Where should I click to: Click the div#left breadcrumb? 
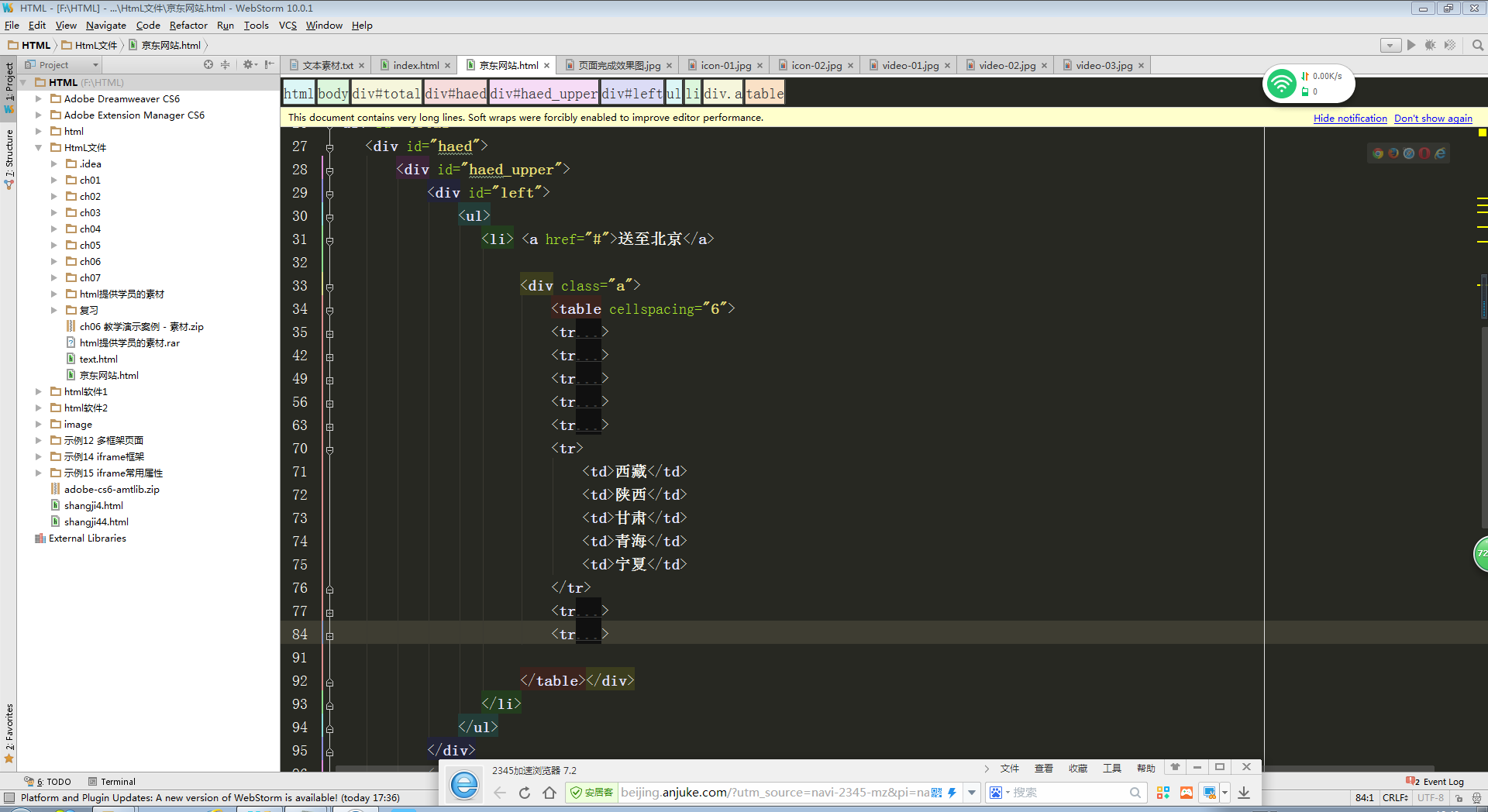(x=632, y=94)
